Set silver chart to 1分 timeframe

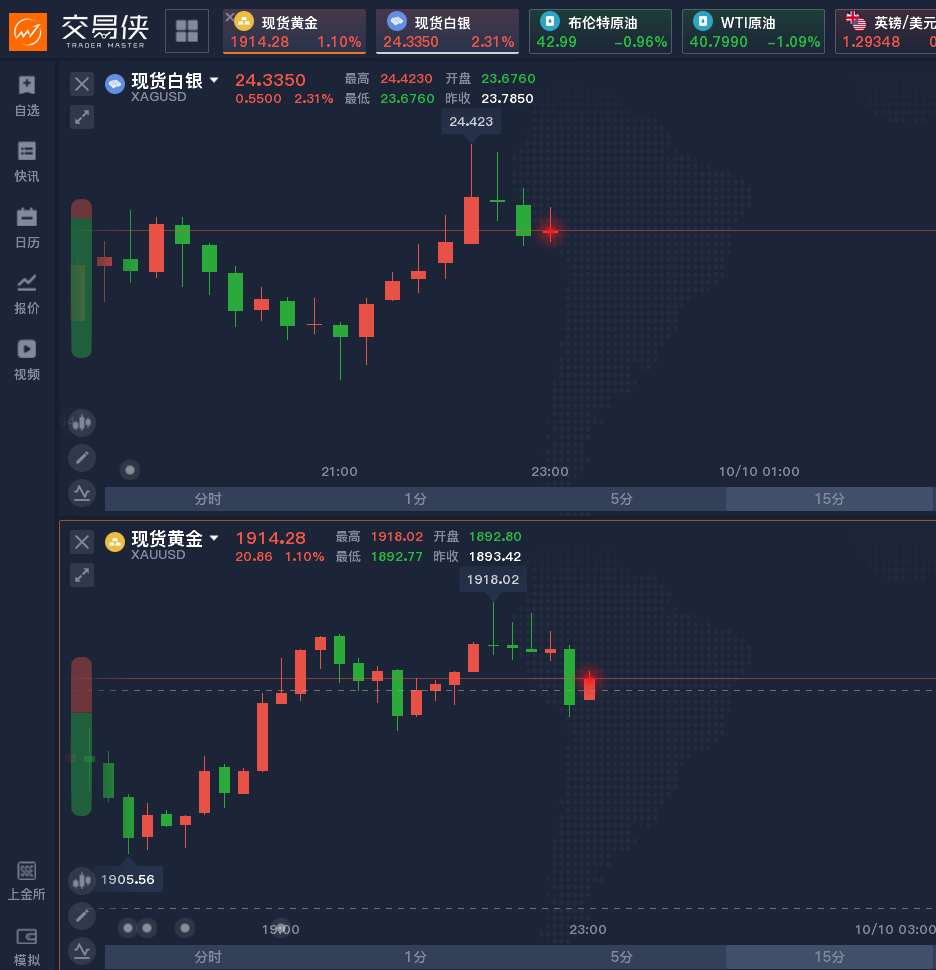415,499
